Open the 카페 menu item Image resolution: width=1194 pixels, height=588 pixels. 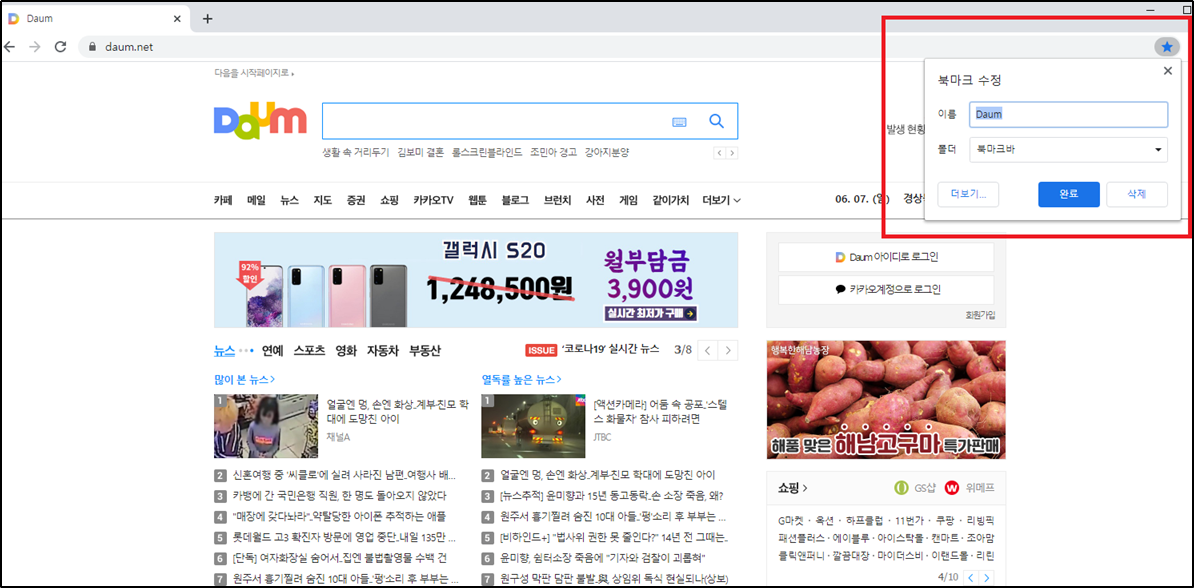click(x=223, y=200)
